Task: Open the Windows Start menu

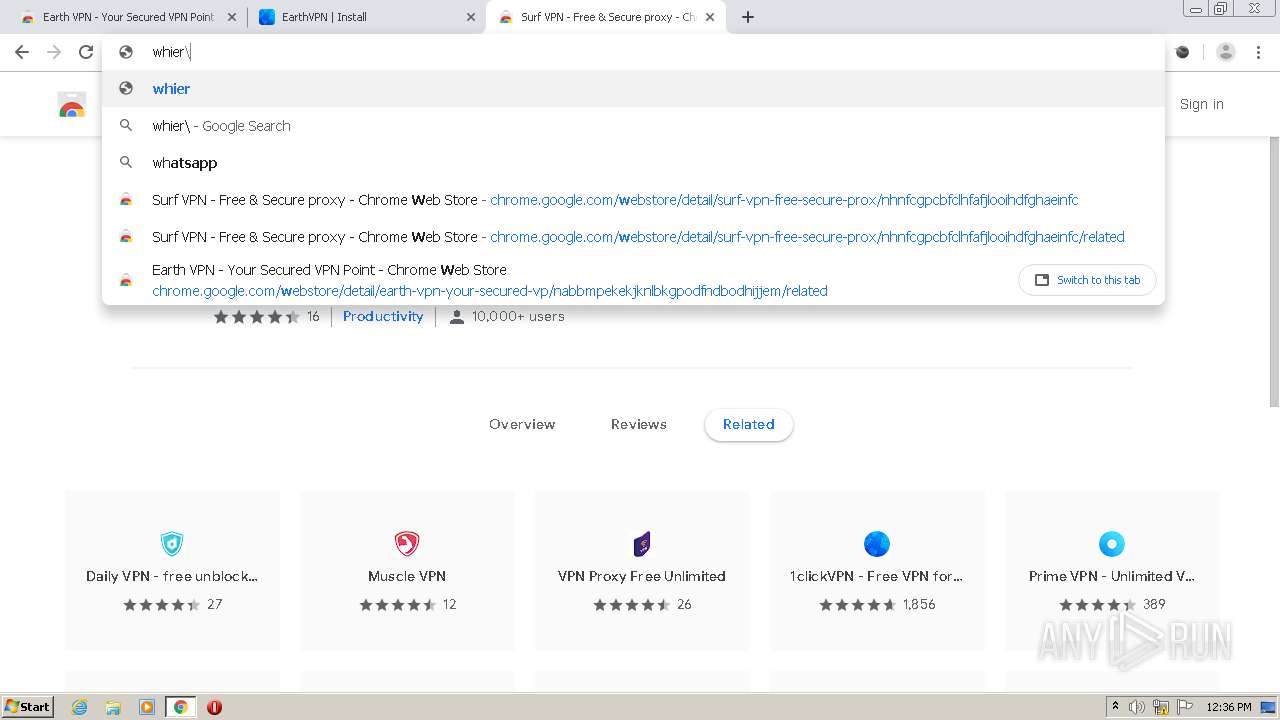Action: tap(28, 706)
